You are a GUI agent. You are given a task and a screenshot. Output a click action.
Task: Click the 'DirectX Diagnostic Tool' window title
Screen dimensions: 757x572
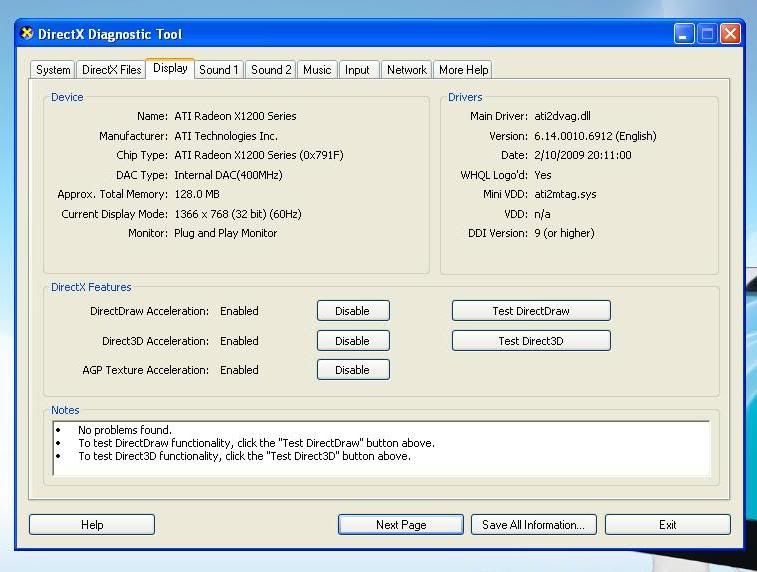pos(110,34)
